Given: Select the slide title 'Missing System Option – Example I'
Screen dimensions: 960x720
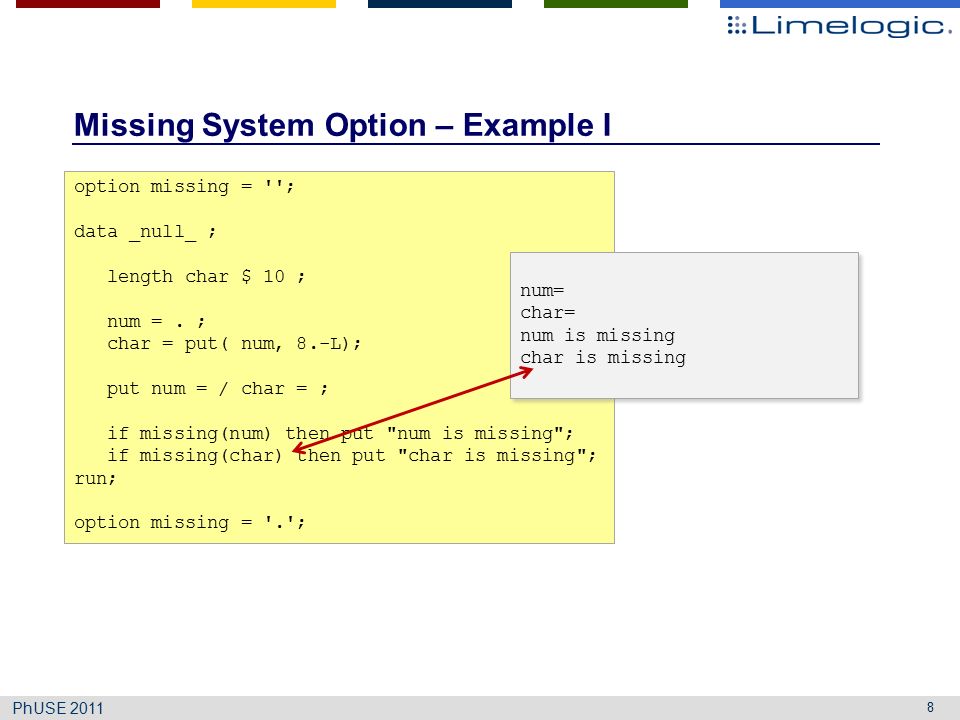Looking at the screenshot, I should click(x=342, y=126).
